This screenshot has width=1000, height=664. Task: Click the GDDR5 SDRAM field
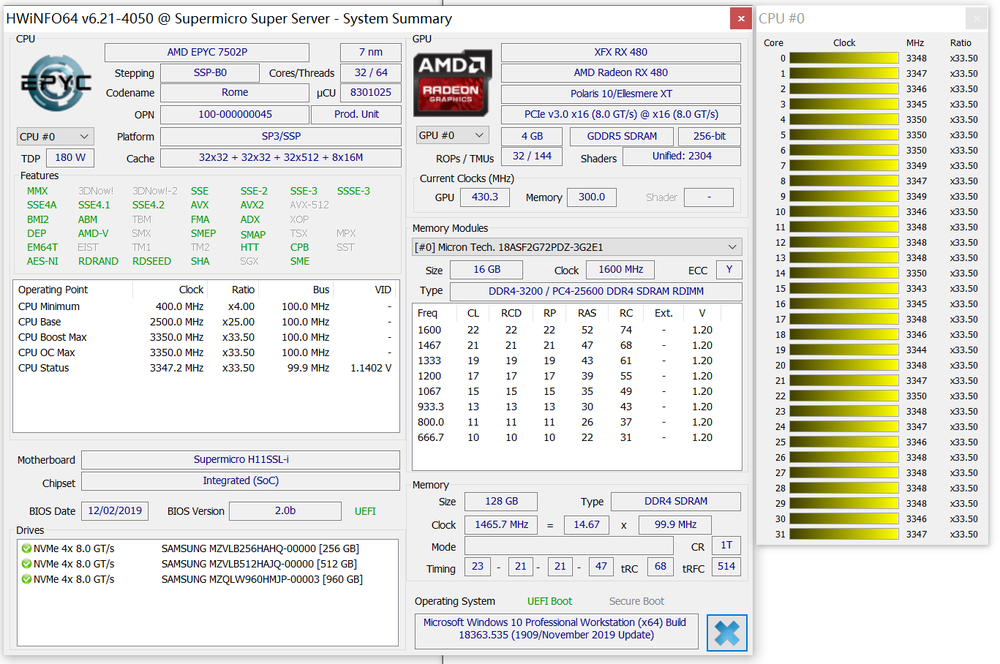622,136
